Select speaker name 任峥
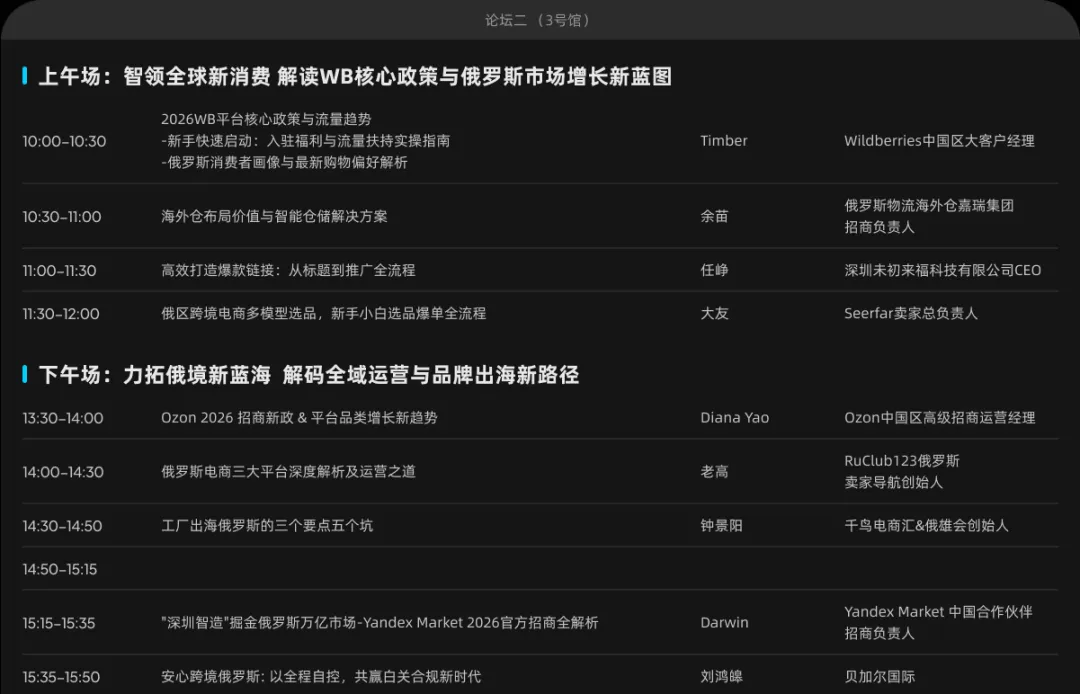The image size is (1080, 694). (714, 270)
